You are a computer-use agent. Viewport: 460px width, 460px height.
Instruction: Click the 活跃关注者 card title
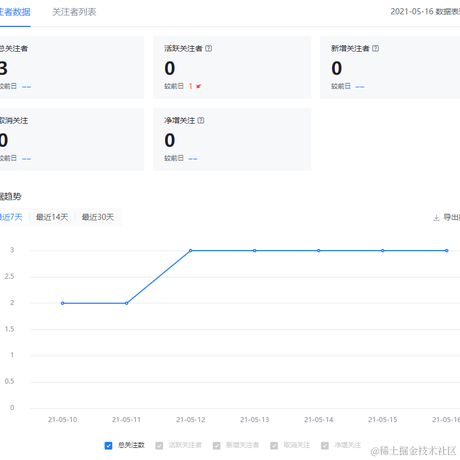tap(183, 49)
